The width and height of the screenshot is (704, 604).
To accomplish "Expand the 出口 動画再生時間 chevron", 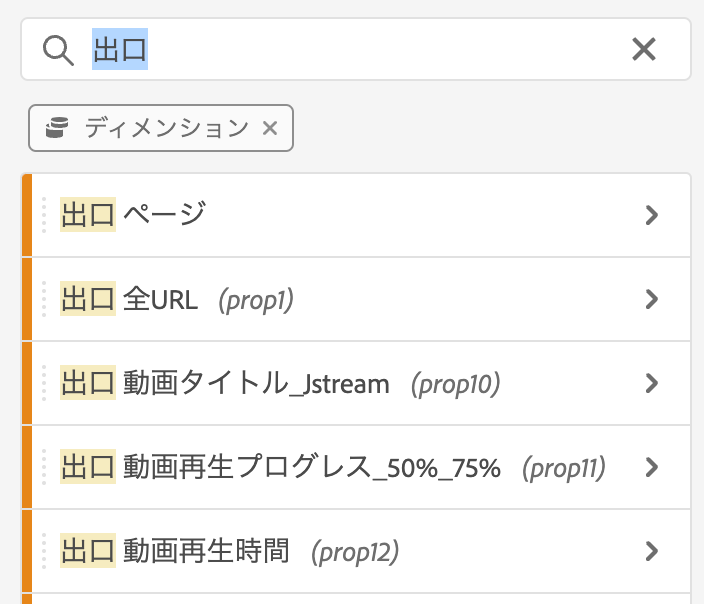I will (652, 551).
